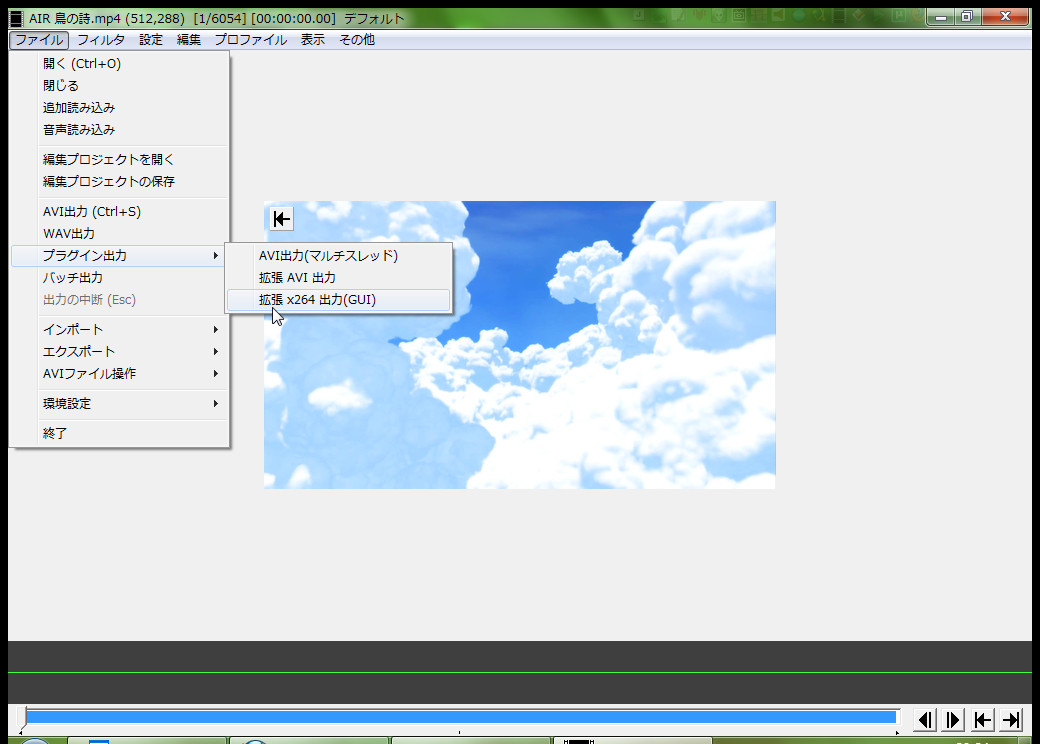Select AVI出力 (Ctrl+S) entry

click(x=120, y=212)
